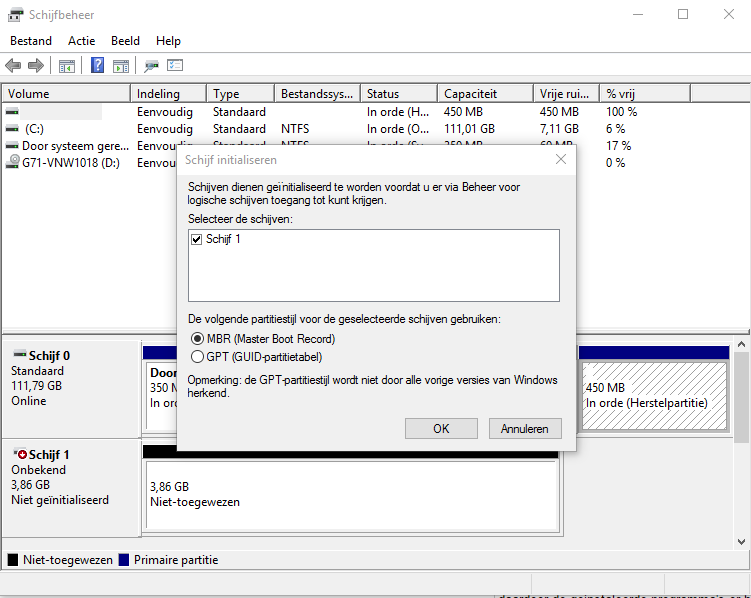This screenshot has width=751, height=598.
Task: Click the checklist view toolbar icon
Action: pos(175,65)
